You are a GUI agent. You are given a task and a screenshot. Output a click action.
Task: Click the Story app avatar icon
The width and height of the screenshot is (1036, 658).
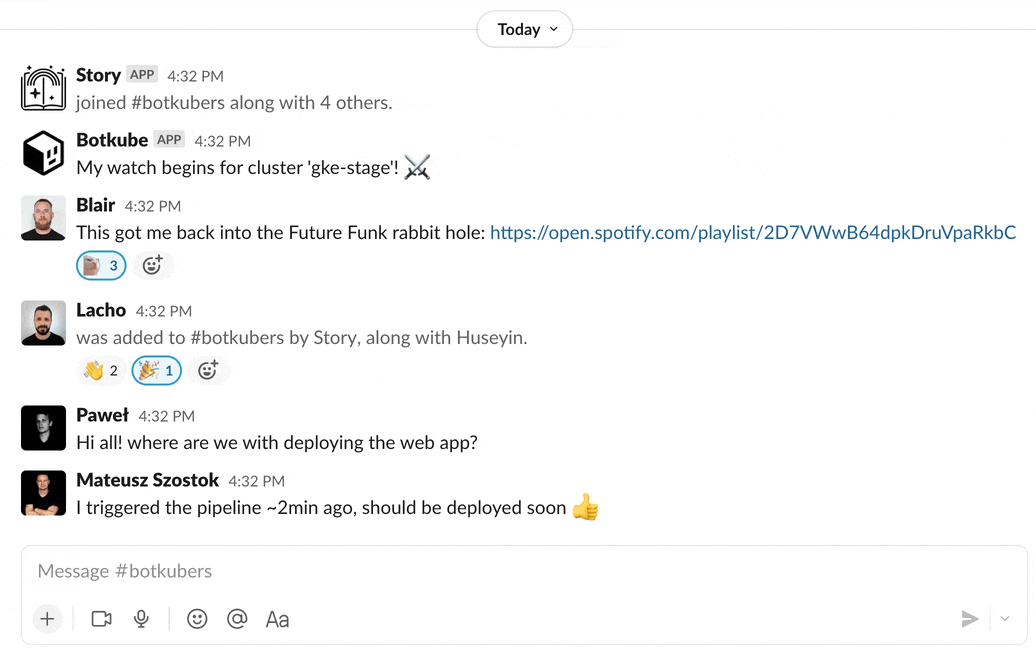pos(43,88)
